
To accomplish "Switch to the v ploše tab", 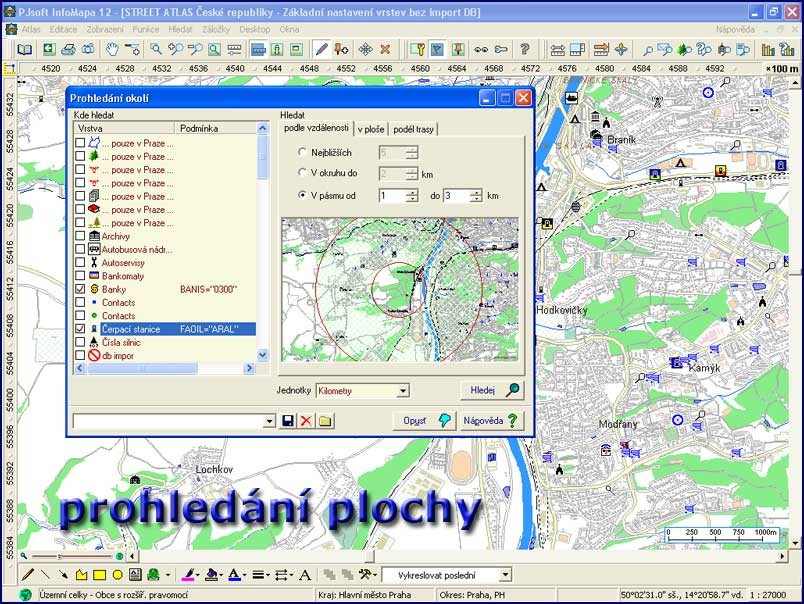I will (371, 129).
